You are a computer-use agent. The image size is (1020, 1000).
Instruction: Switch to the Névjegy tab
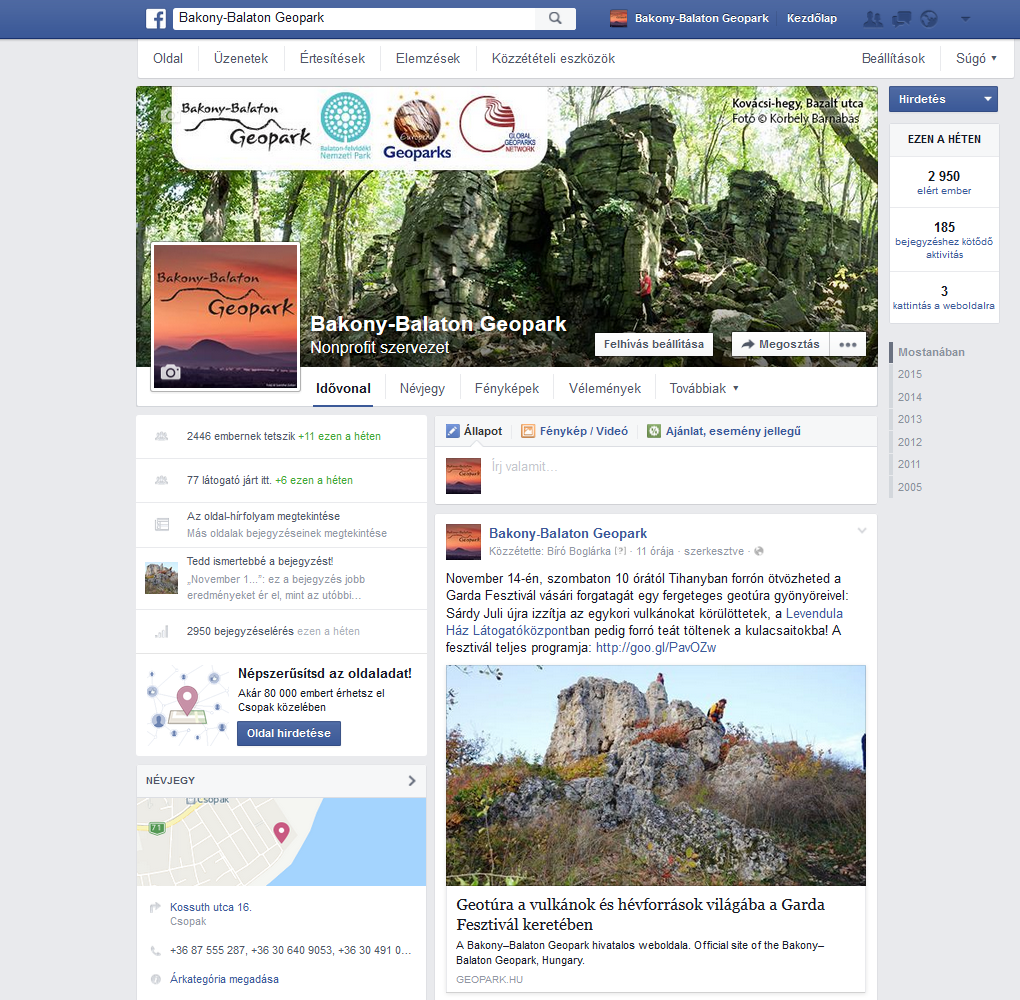[x=422, y=388]
